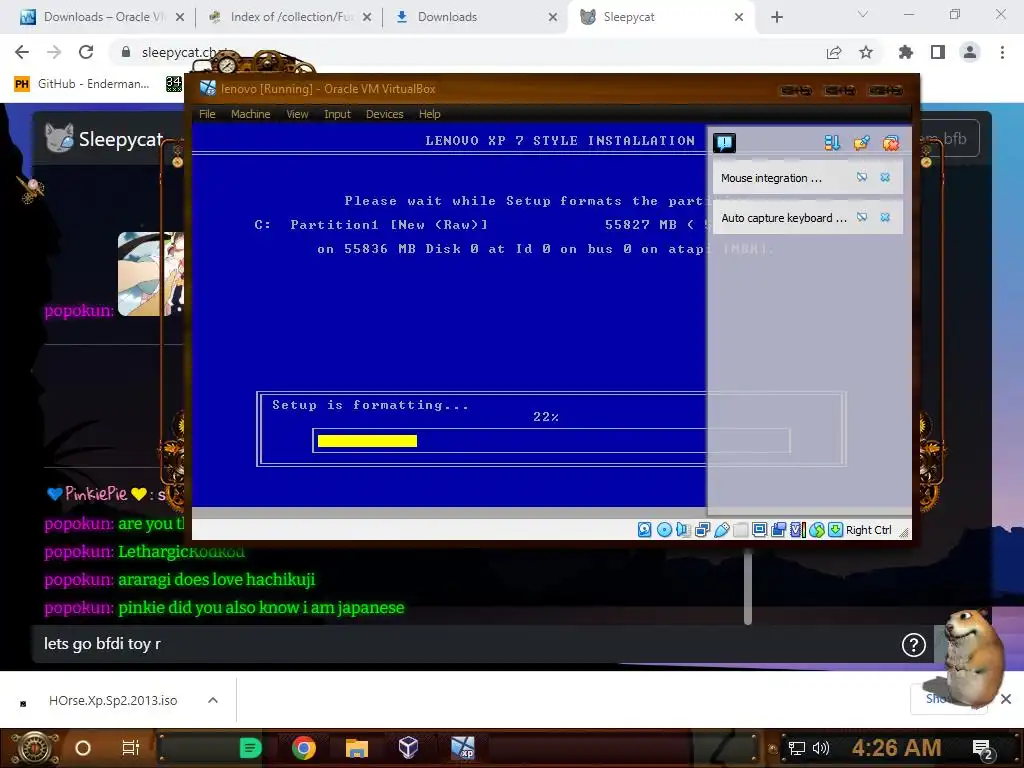Click the network adapters status icon
Viewport: 1024px width, 768px height.
click(702, 530)
